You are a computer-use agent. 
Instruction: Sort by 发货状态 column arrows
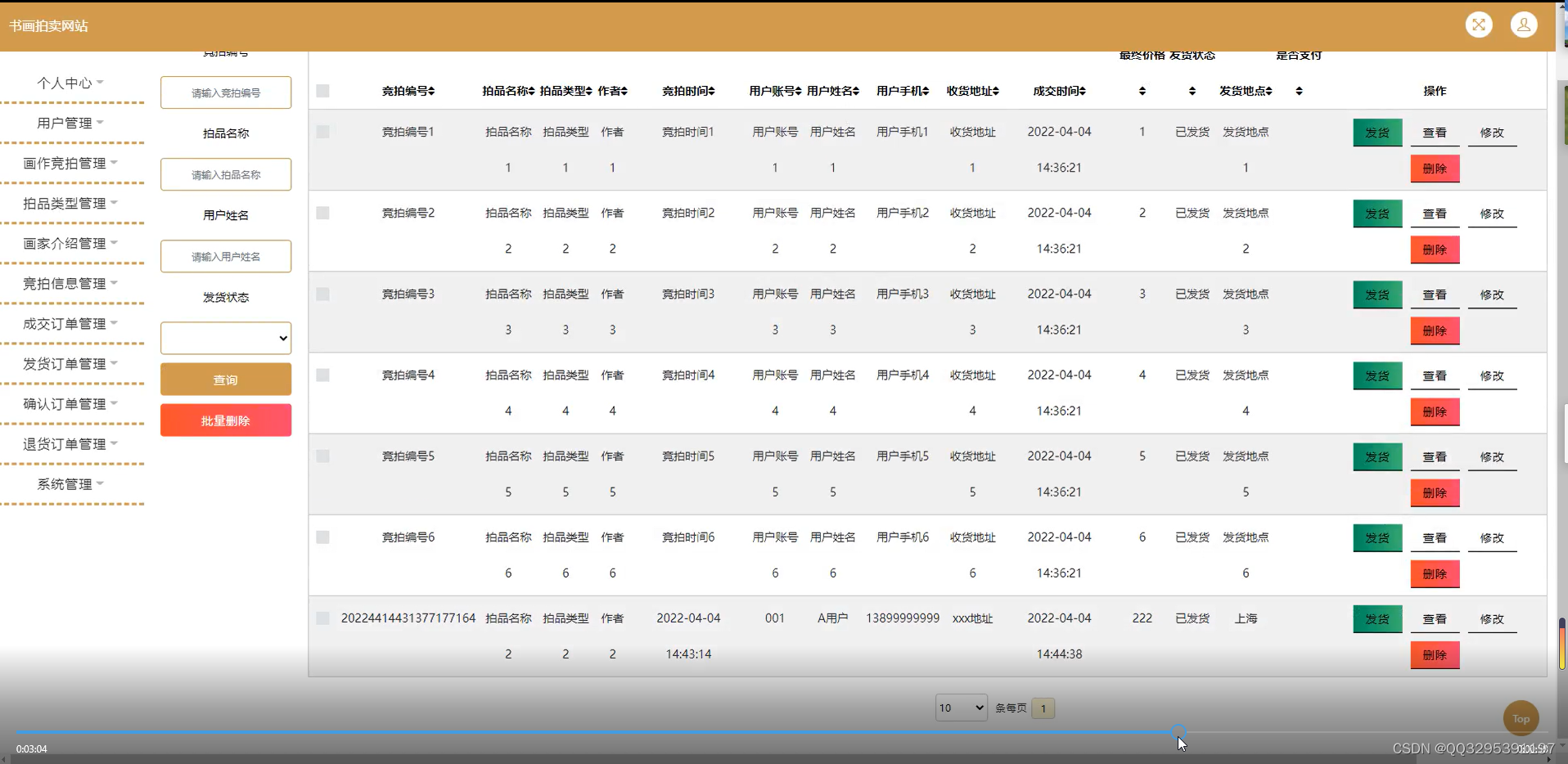[x=1192, y=91]
